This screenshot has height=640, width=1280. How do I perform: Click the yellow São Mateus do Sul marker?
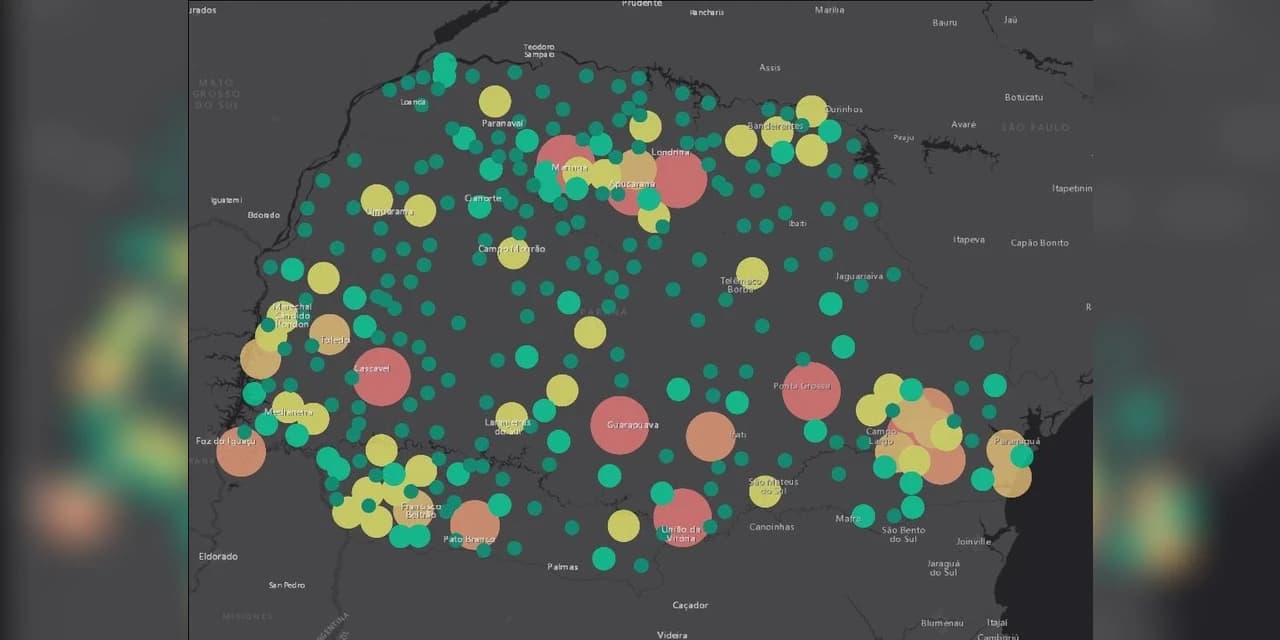[x=764, y=491]
